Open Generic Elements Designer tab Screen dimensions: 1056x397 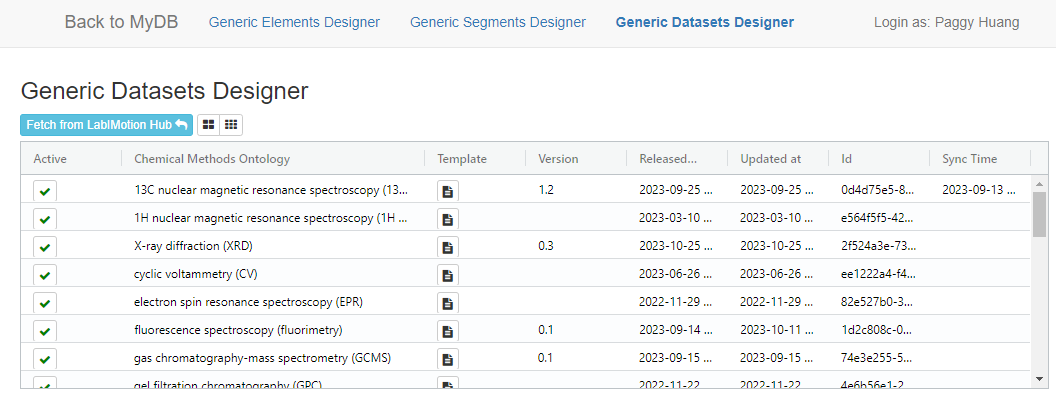coord(294,22)
